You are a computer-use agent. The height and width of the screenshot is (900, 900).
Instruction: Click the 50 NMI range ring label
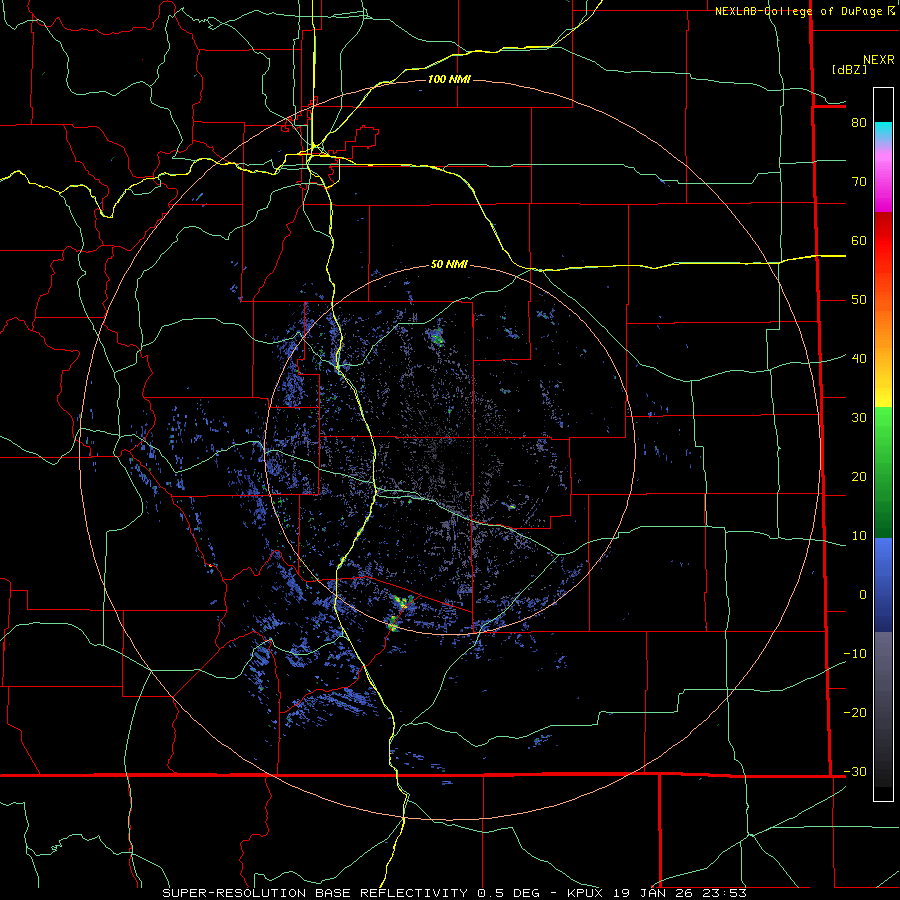(x=449, y=264)
